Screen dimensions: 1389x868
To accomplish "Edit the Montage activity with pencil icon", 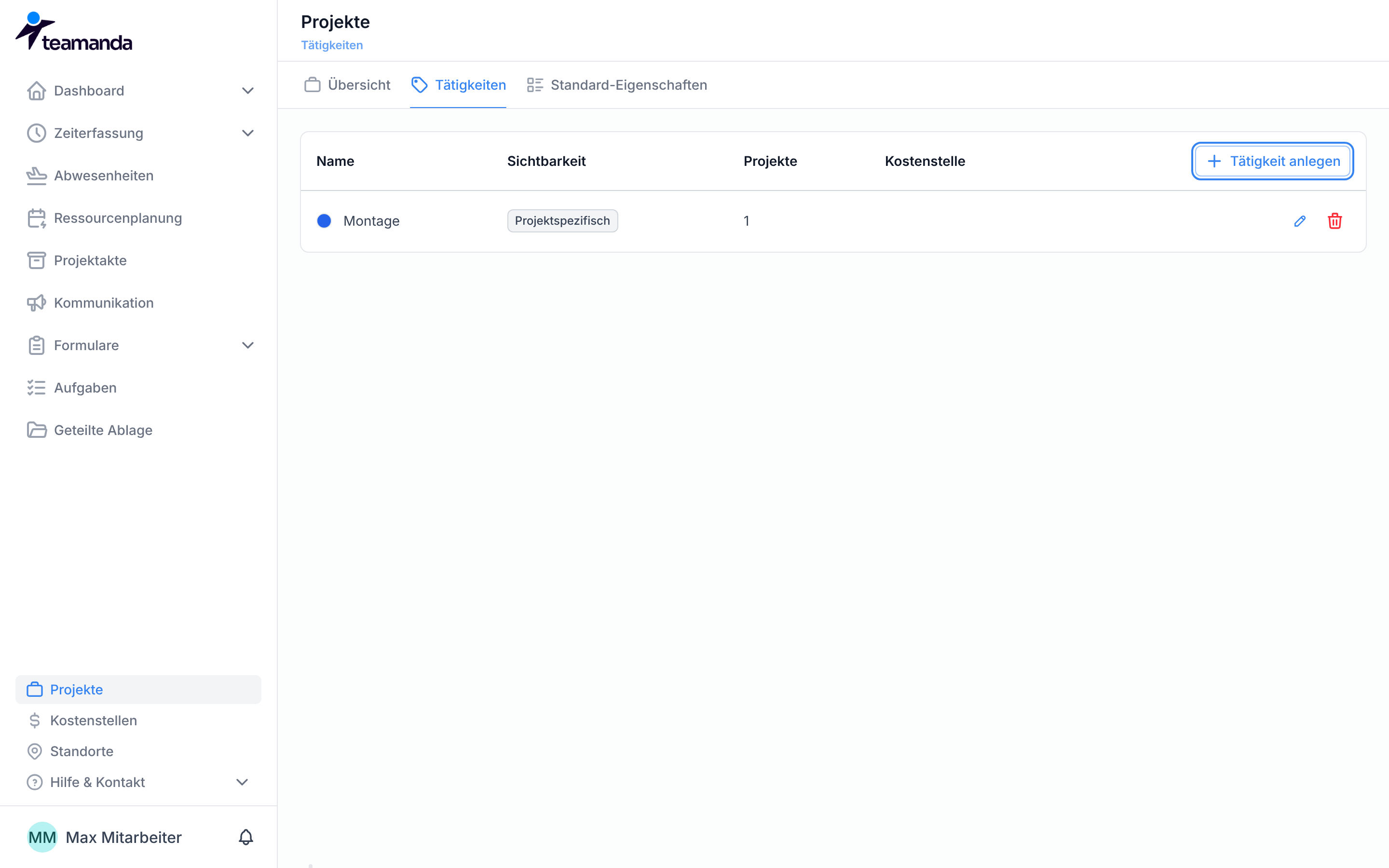I will (x=1300, y=221).
